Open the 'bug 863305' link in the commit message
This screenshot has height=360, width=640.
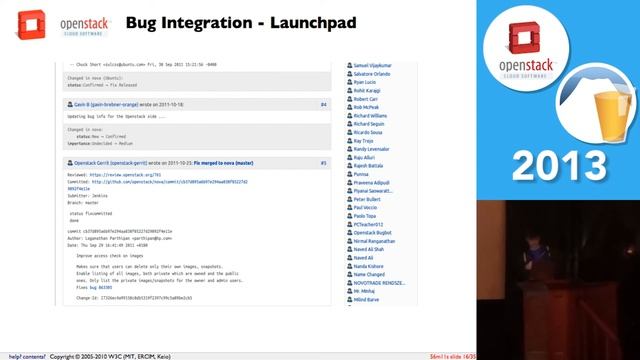click(101, 287)
